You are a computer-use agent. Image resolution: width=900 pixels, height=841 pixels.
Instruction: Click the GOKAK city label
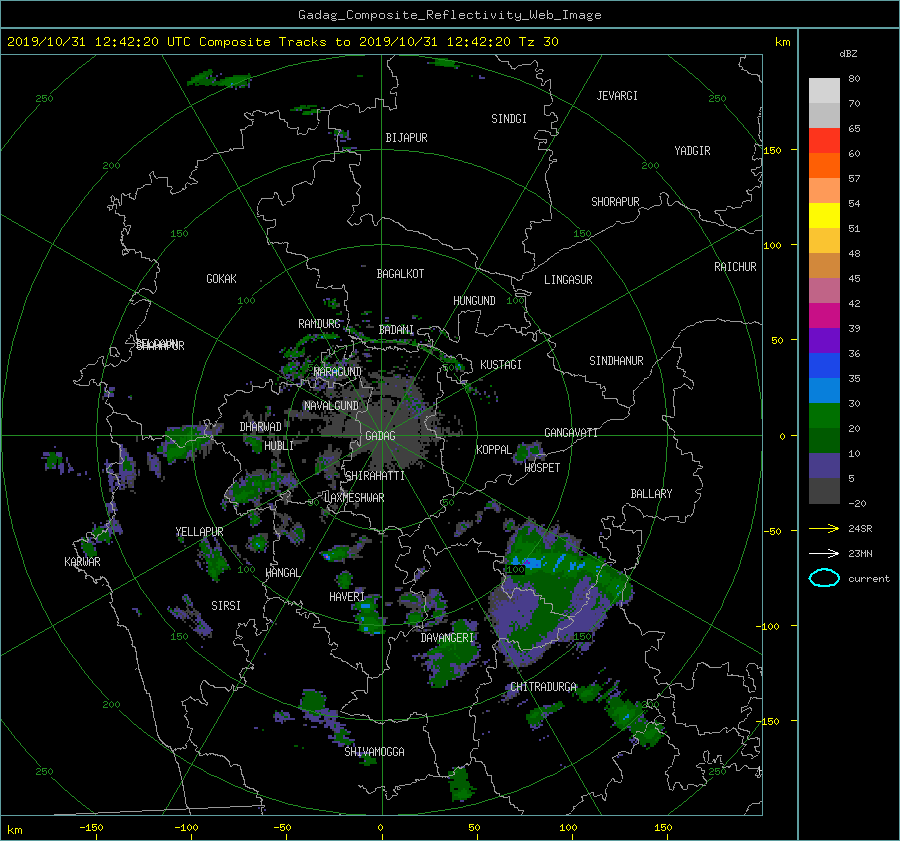221,279
